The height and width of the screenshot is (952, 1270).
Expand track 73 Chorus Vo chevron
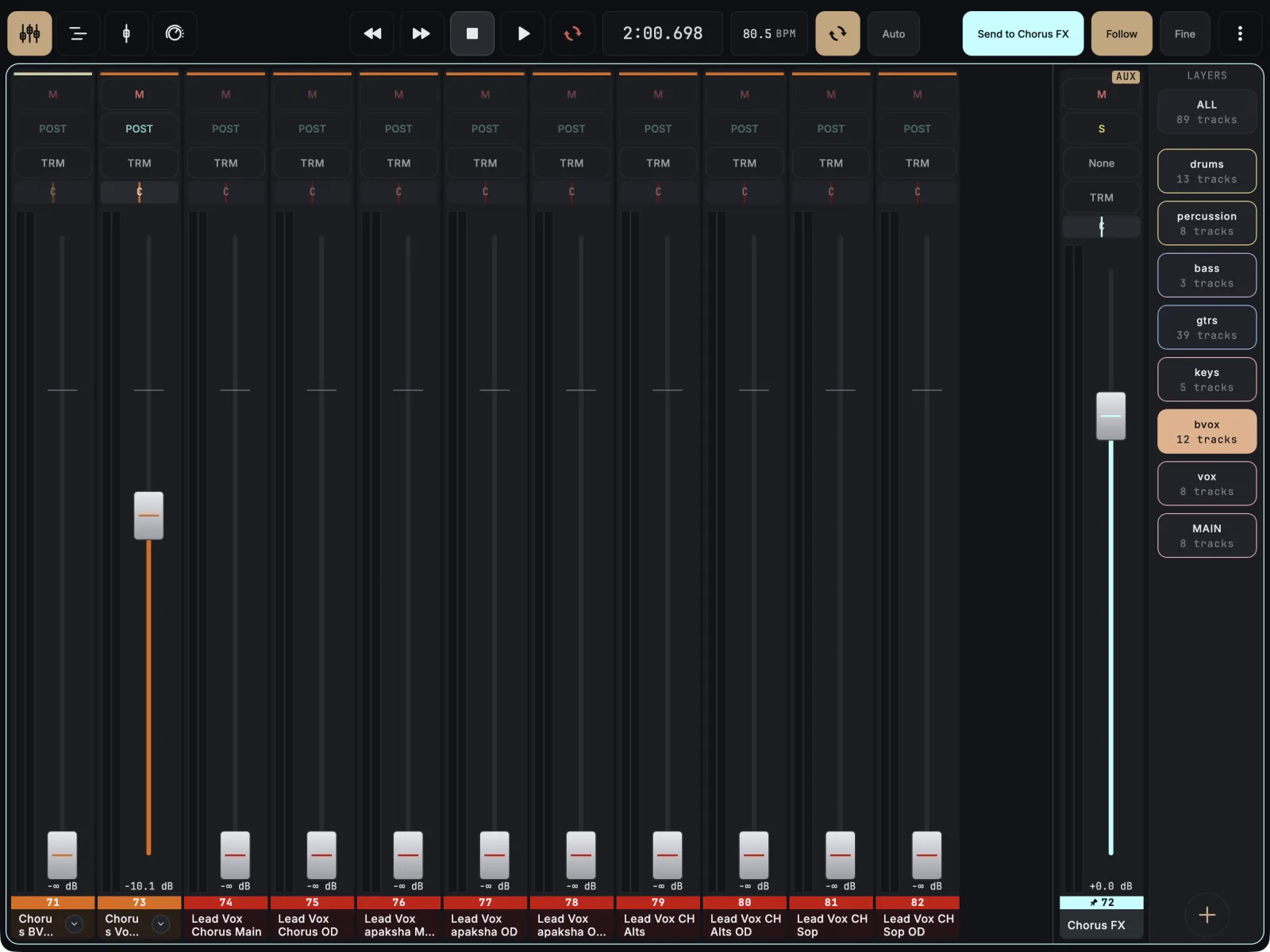[161, 923]
